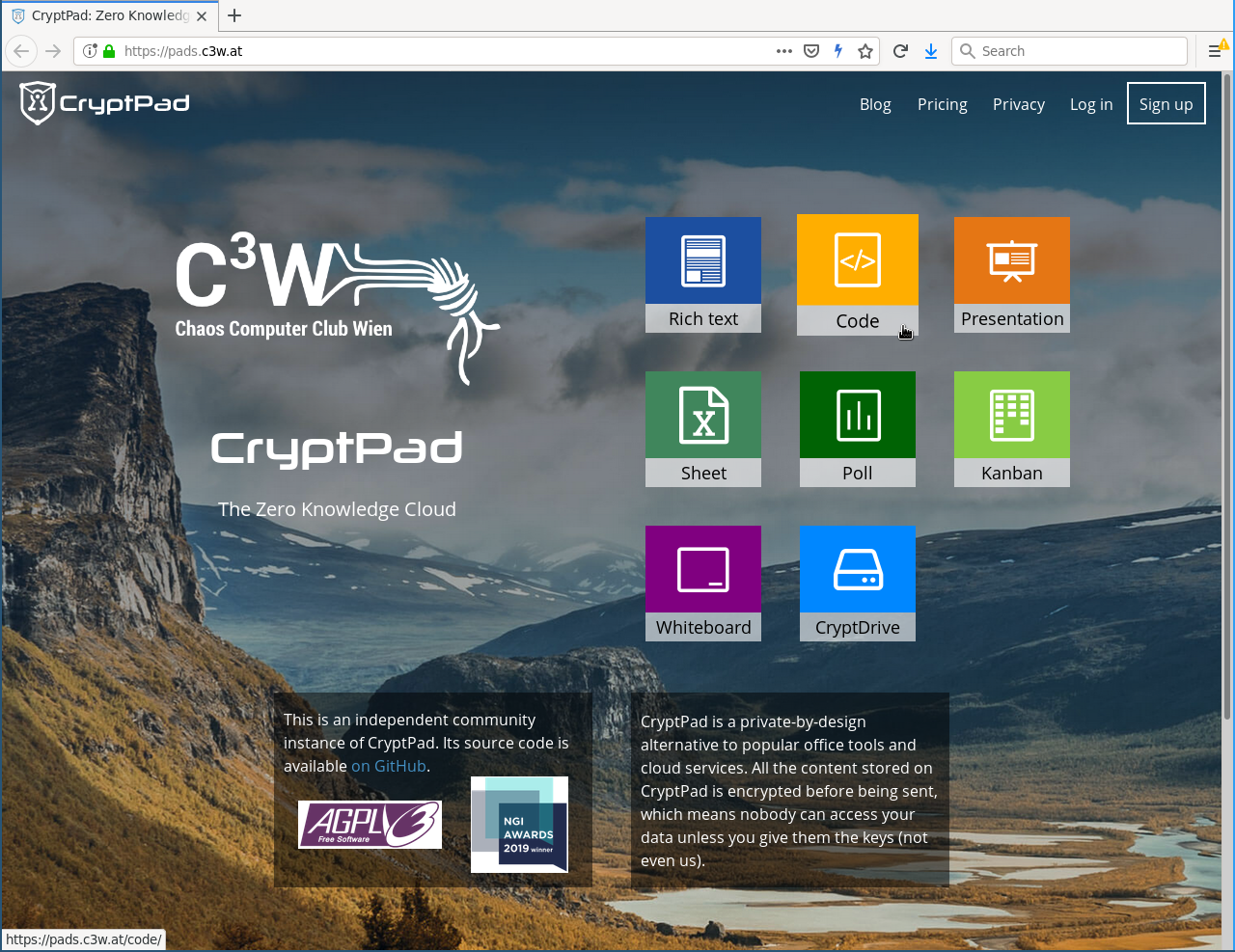Screen dimensions: 1235x952
Task: Click the green padlock site security icon
Action: [109, 51]
